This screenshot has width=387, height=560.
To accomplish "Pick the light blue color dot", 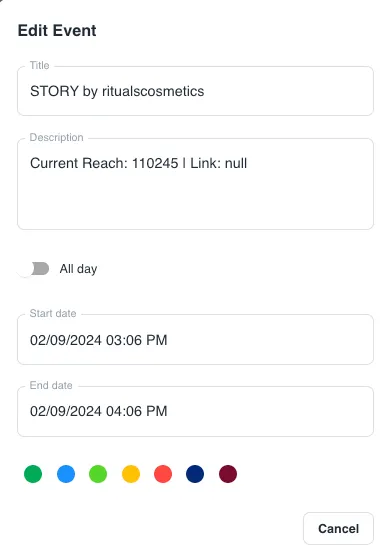I will [66, 474].
